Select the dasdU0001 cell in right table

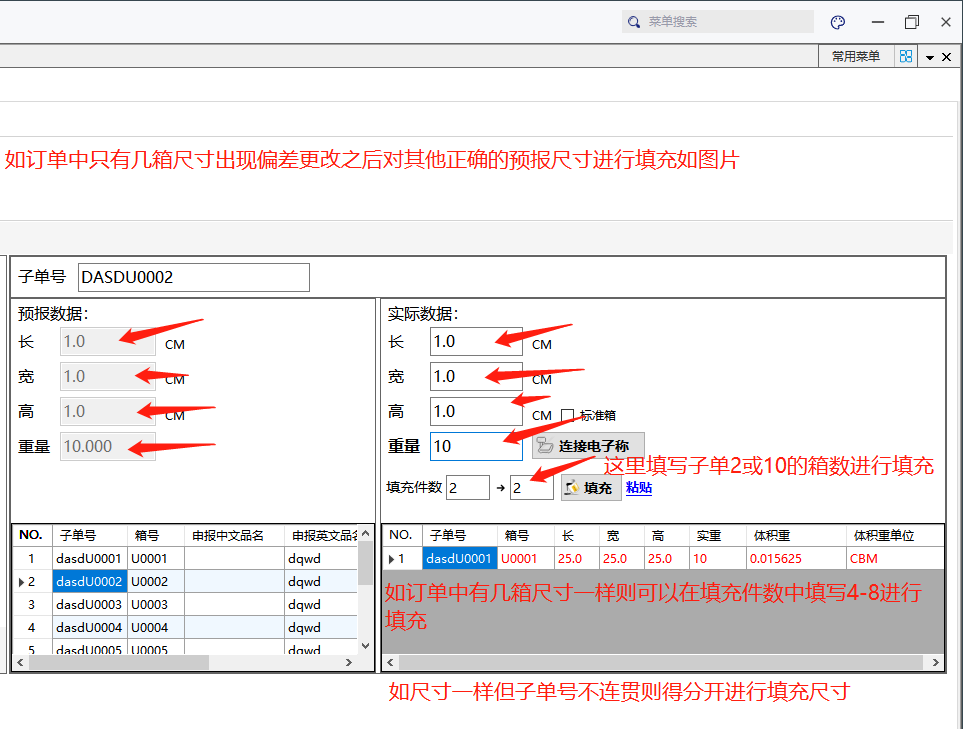(459, 559)
